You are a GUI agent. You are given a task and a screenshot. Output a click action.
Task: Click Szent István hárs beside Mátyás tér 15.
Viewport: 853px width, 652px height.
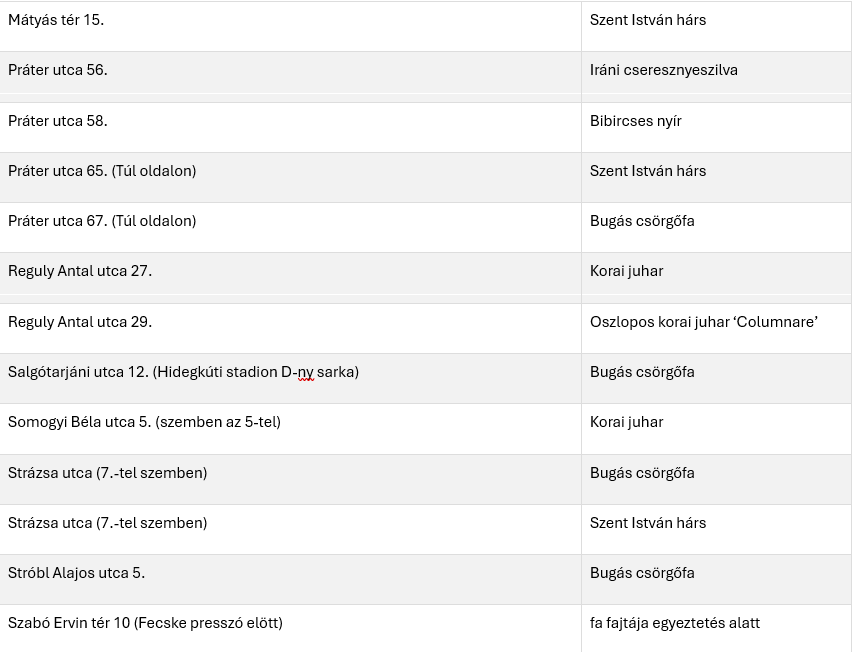[x=648, y=20]
